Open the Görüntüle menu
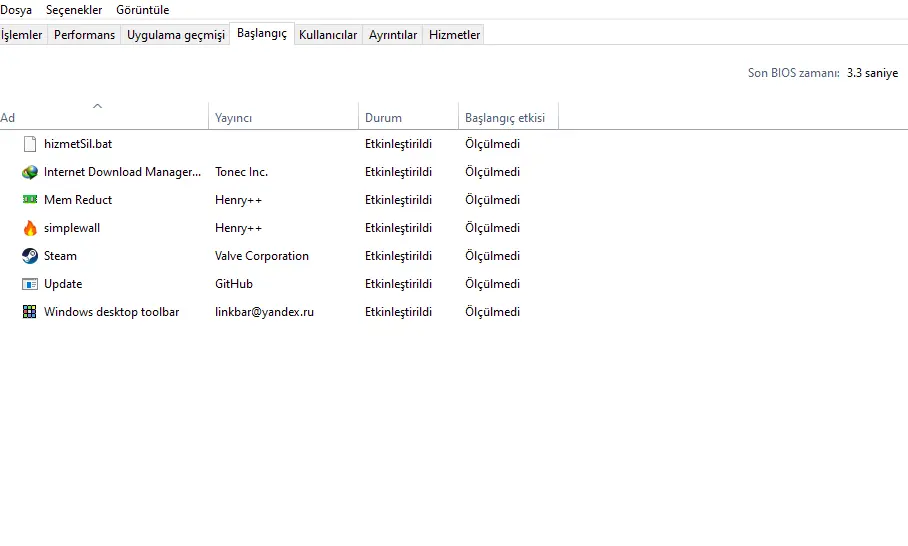This screenshot has width=908, height=546. coord(142,10)
